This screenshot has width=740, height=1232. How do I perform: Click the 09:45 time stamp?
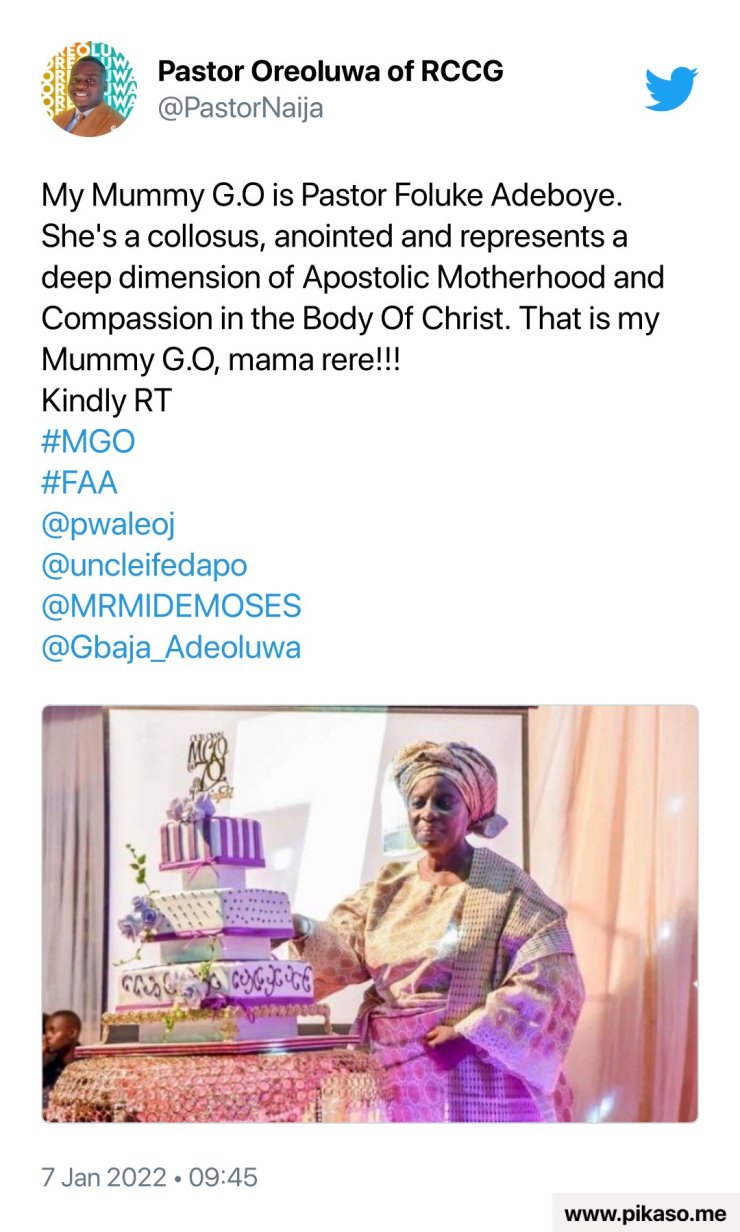click(223, 1177)
